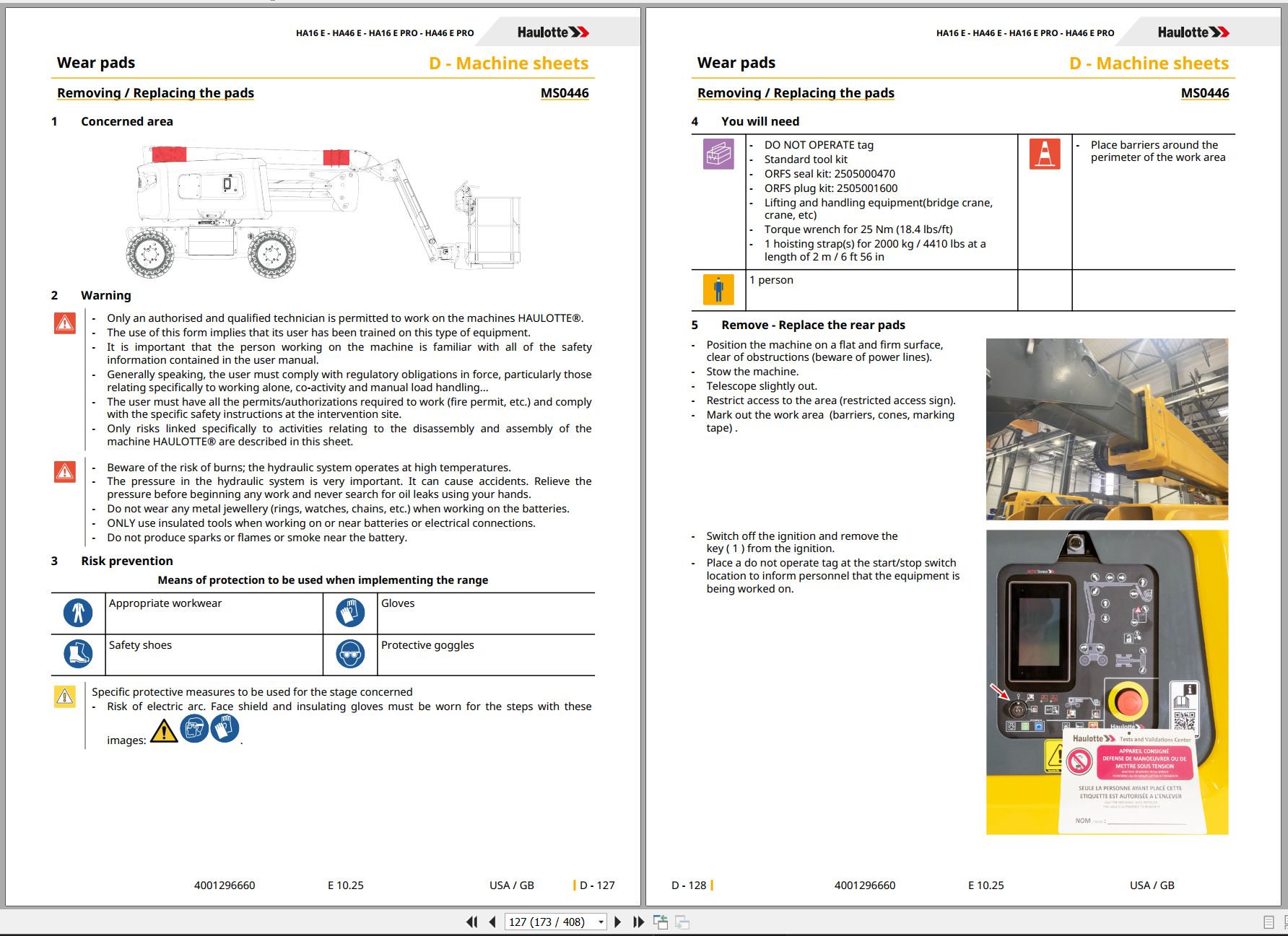Click the 'DO NOT OPERATE tag' list item
Viewport: 1288px width, 936px height.
(819, 145)
